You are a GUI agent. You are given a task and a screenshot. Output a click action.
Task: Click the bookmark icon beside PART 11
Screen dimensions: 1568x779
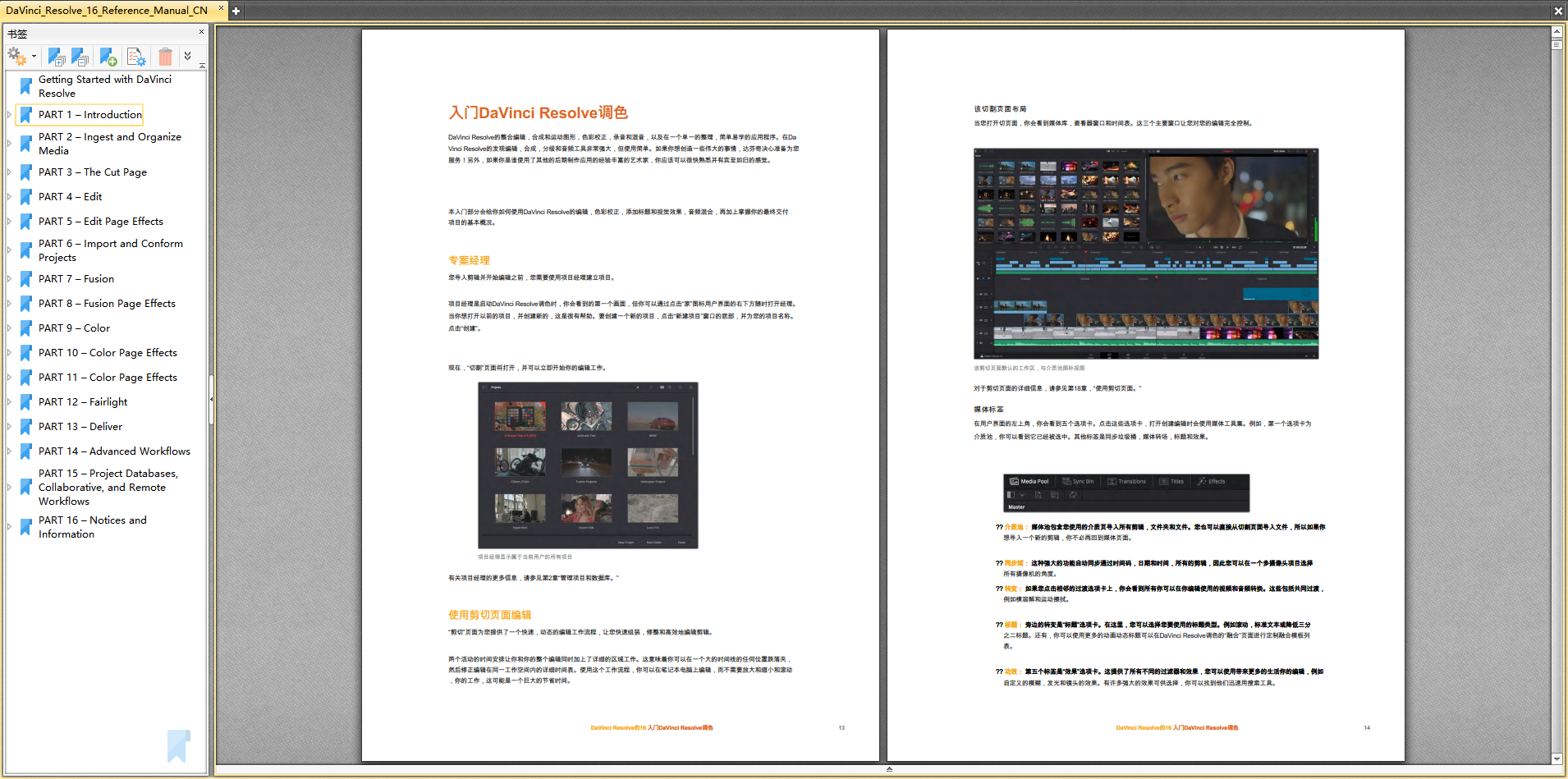pos(26,378)
